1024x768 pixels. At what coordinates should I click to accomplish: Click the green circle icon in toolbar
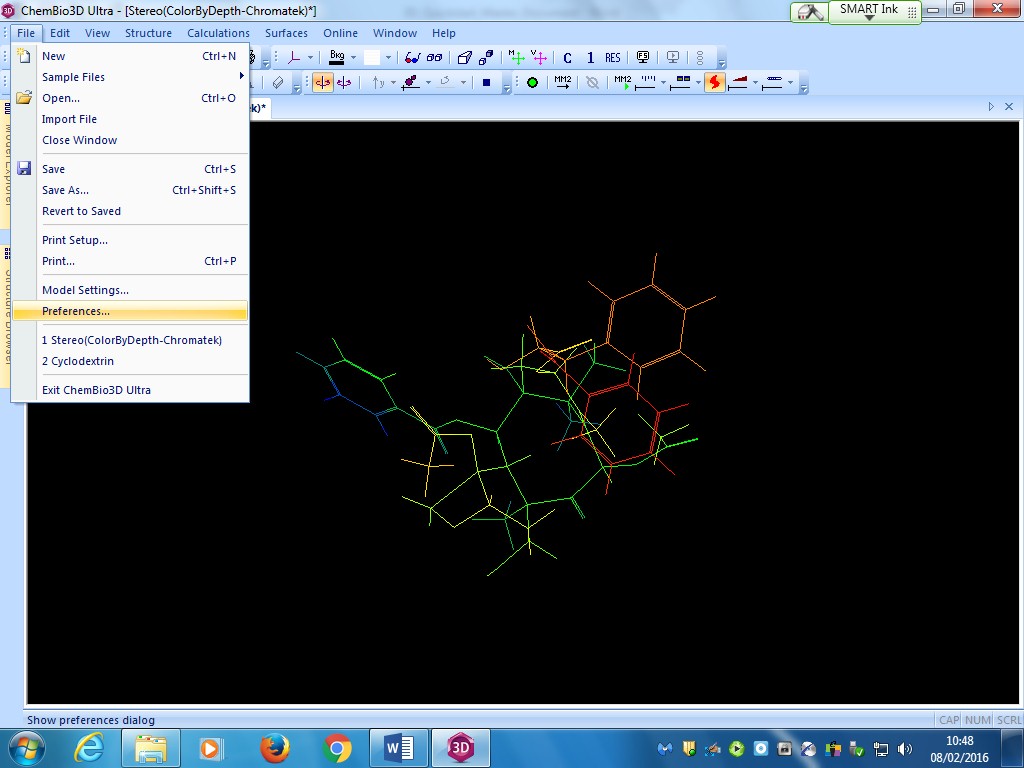[x=532, y=83]
